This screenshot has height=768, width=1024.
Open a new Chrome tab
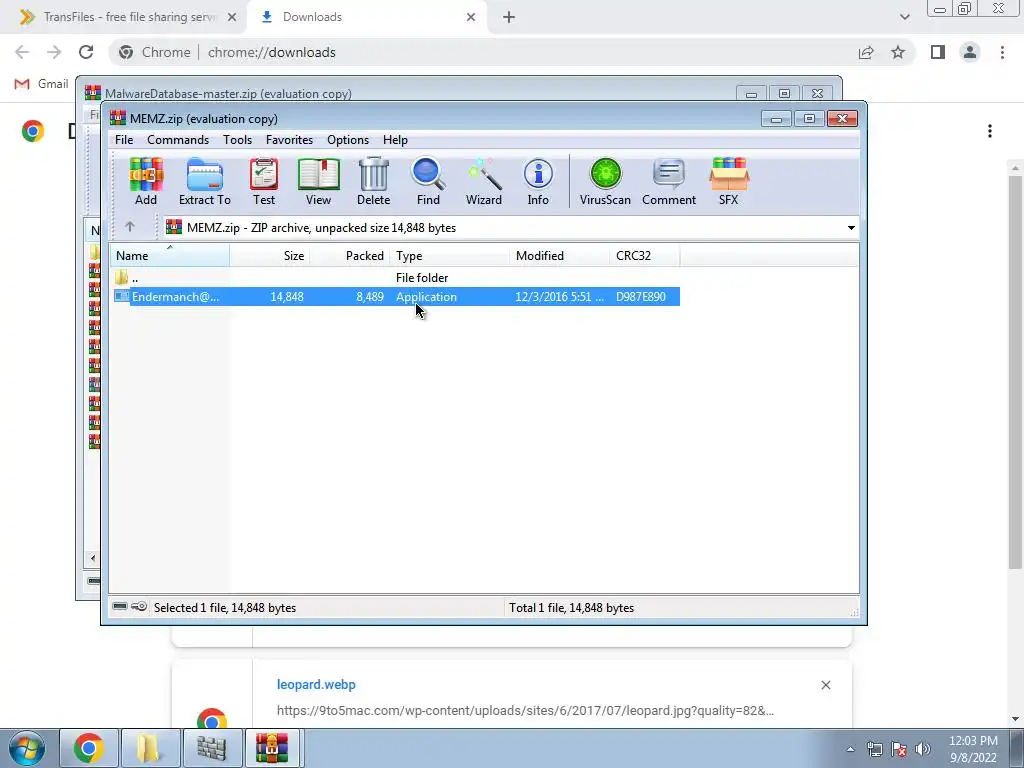pos(509,17)
